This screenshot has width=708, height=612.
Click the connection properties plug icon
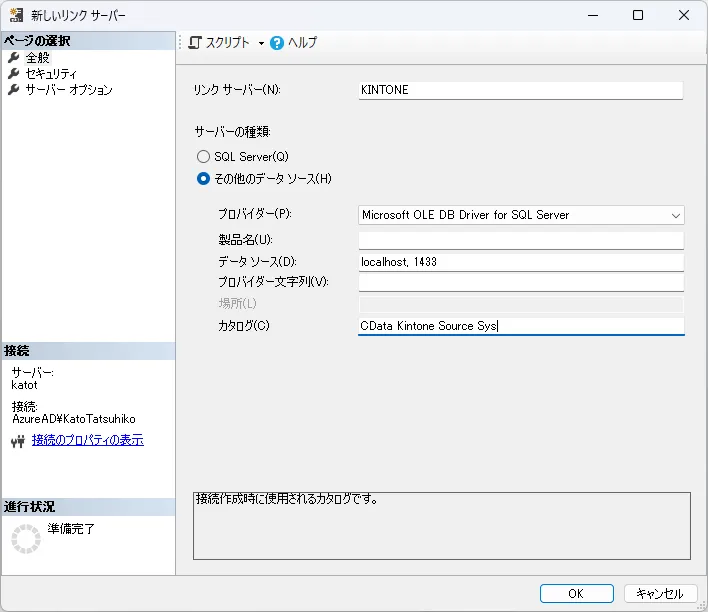pyautogui.click(x=18, y=441)
